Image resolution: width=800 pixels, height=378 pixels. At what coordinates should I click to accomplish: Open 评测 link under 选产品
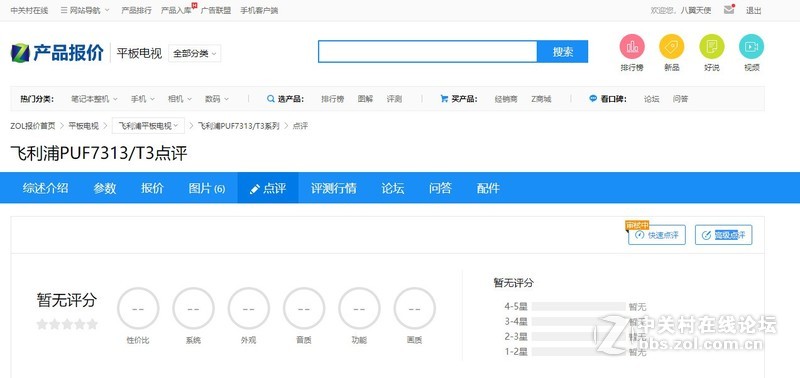tap(394, 99)
